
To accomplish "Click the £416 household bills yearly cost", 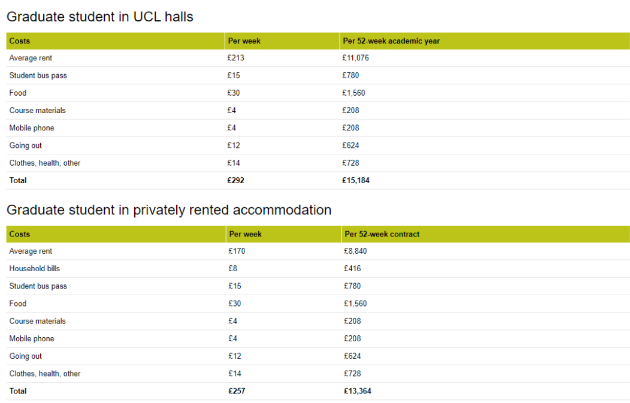I will (x=352, y=268).
